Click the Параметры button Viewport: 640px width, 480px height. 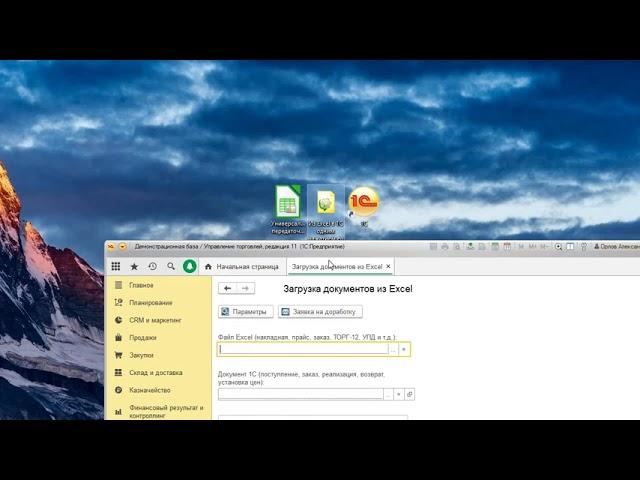[245, 312]
